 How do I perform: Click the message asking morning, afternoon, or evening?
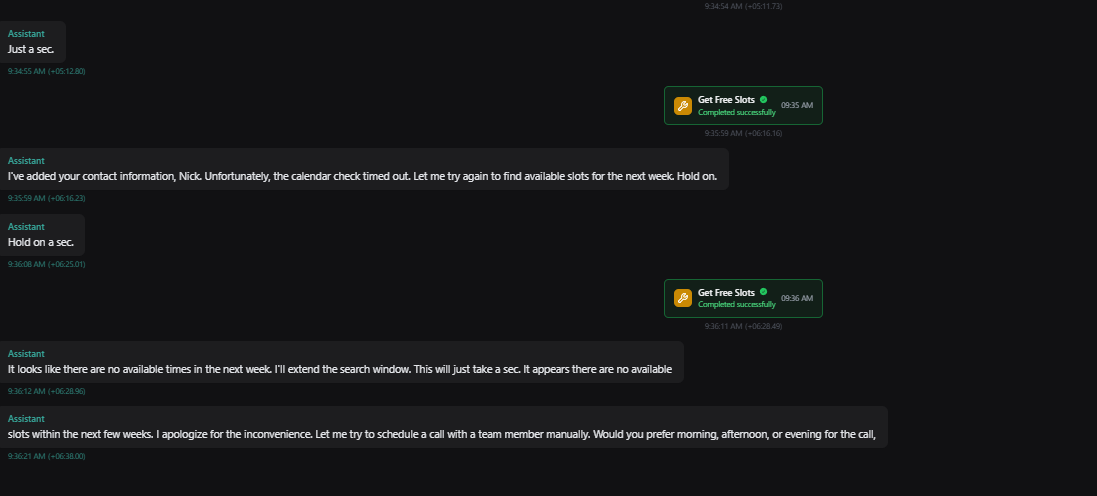click(x=444, y=427)
